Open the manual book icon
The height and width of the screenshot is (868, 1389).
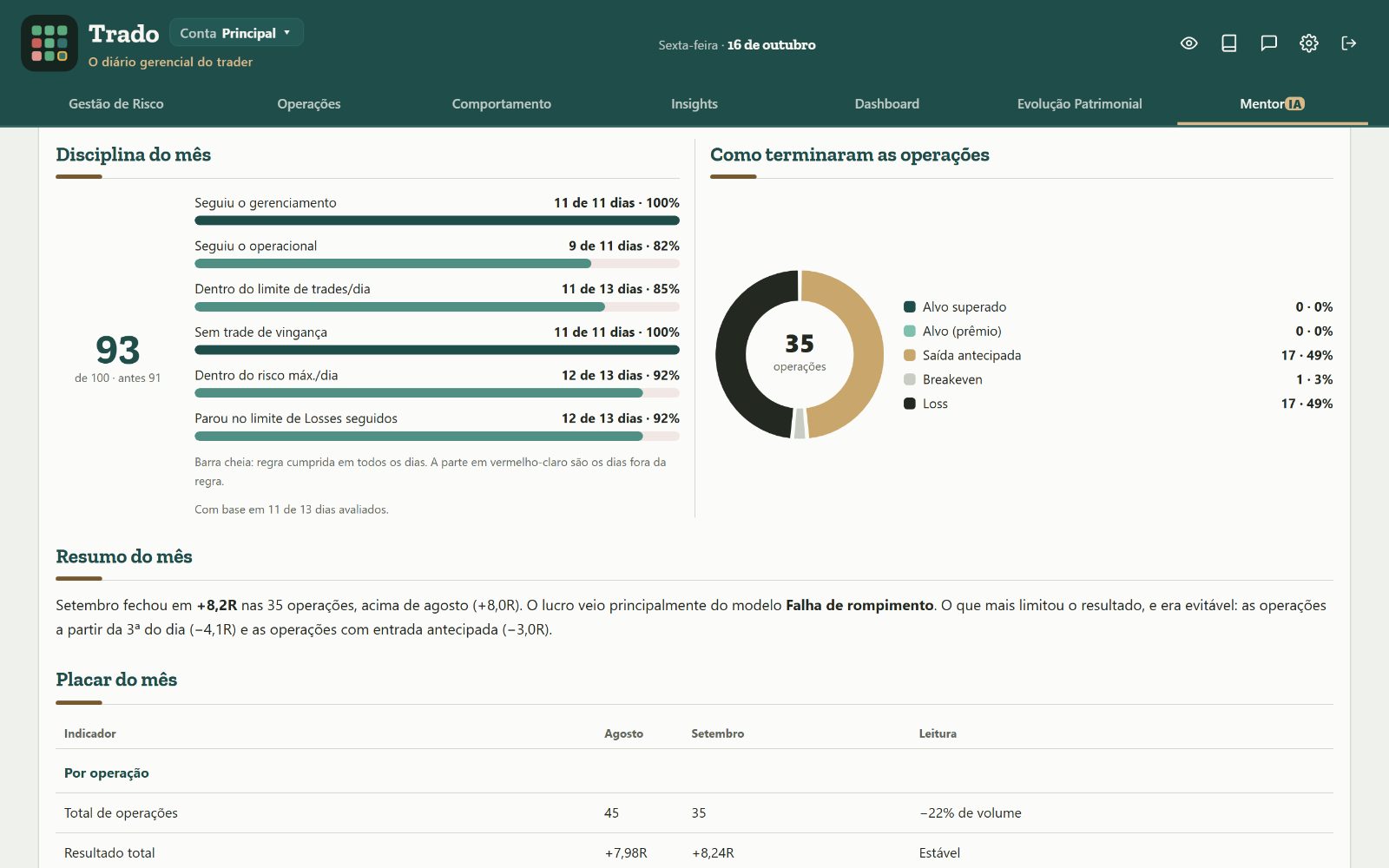click(1229, 43)
